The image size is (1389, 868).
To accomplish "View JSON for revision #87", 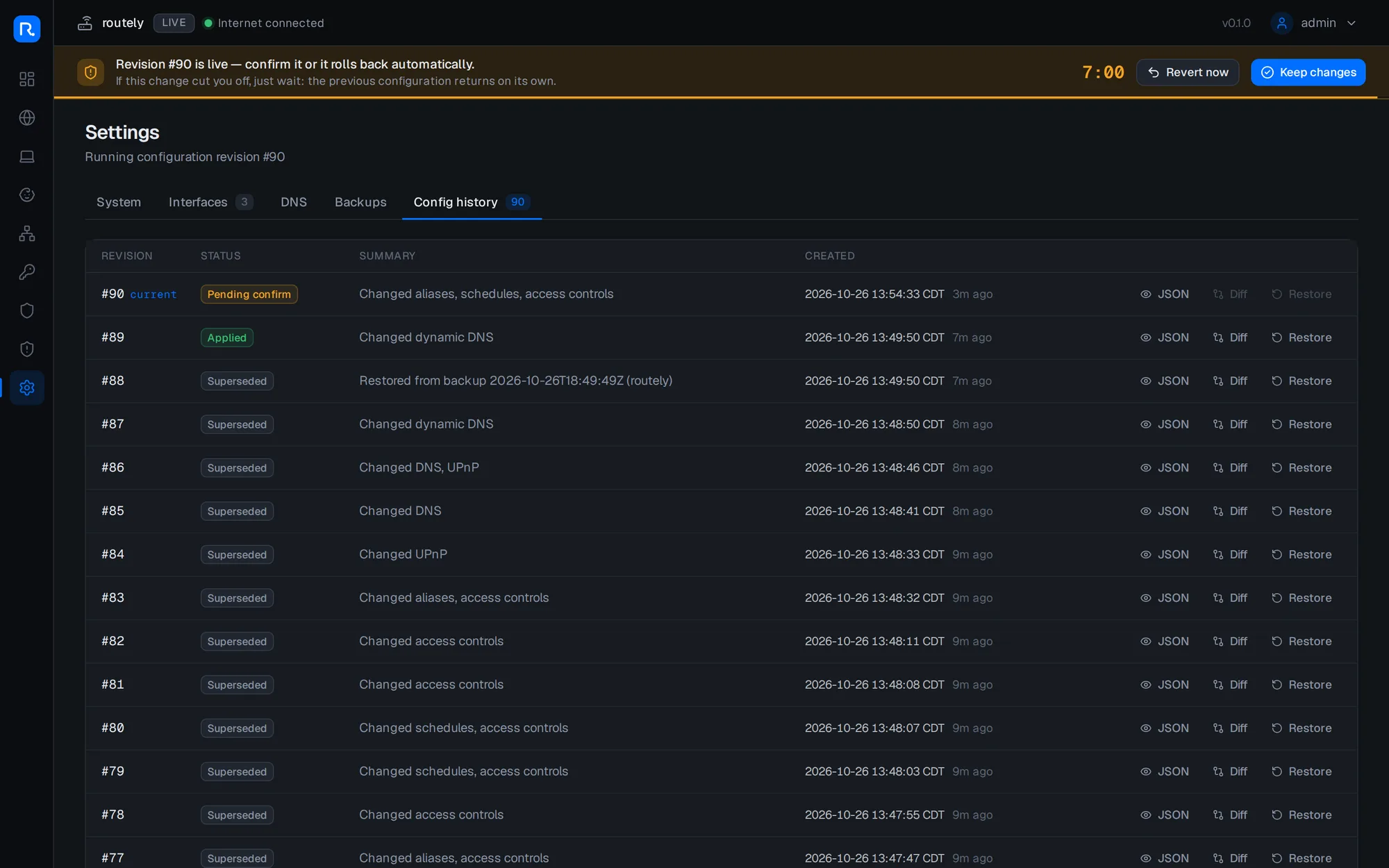I will pos(1165,424).
